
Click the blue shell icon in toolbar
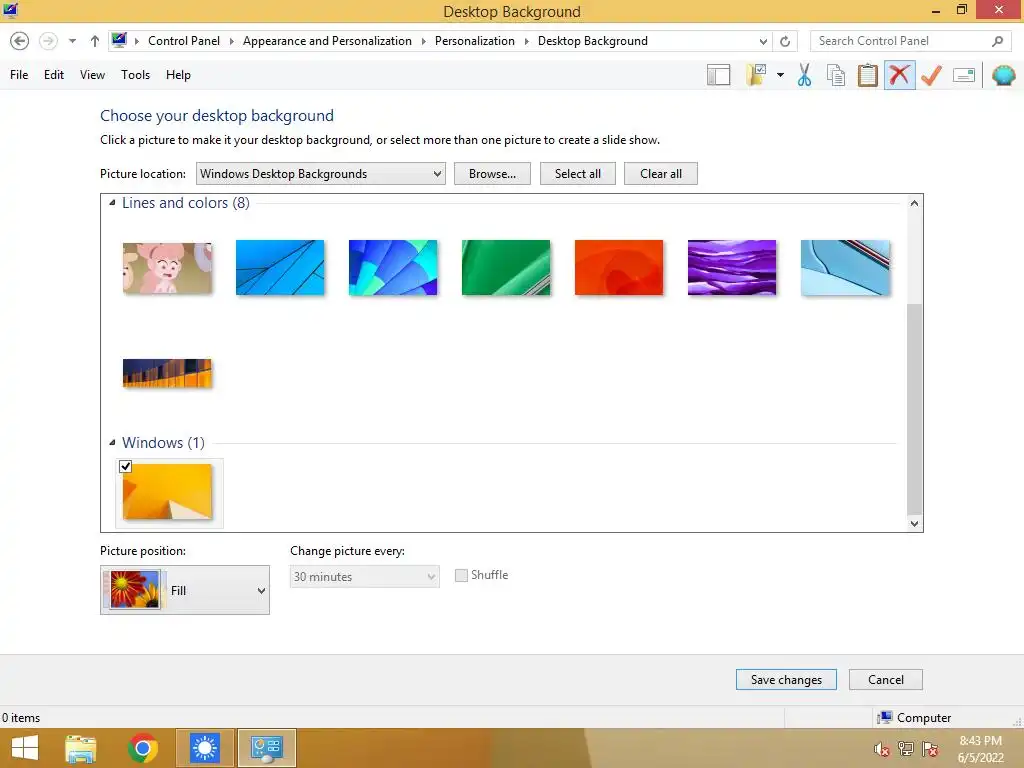(x=1003, y=75)
